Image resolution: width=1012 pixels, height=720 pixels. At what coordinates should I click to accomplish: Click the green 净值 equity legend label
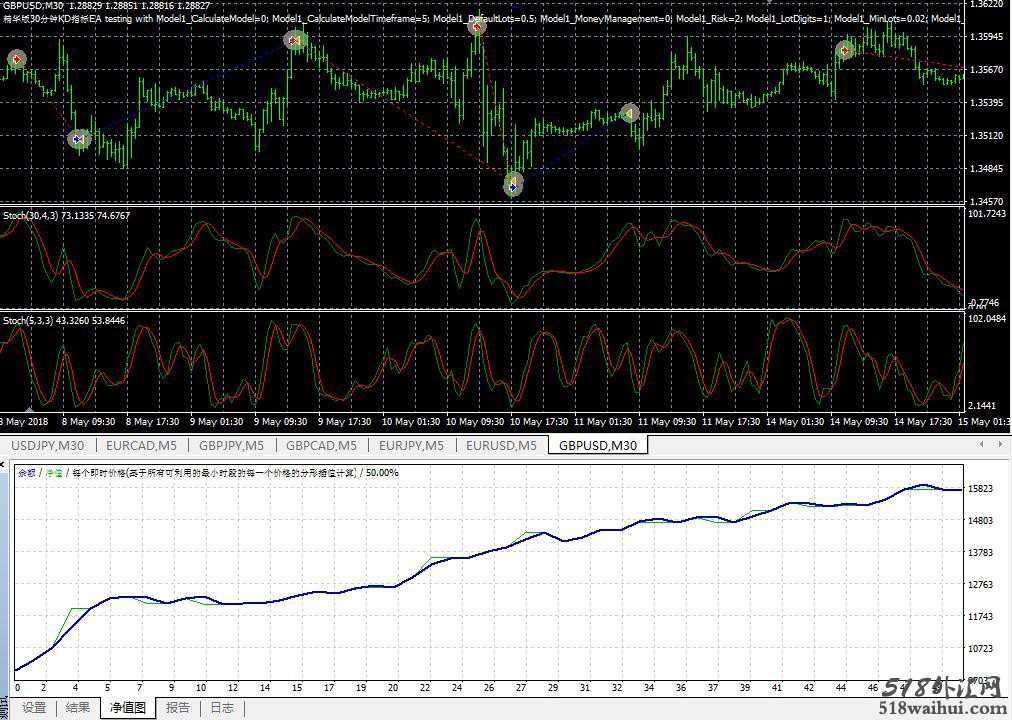[54, 473]
